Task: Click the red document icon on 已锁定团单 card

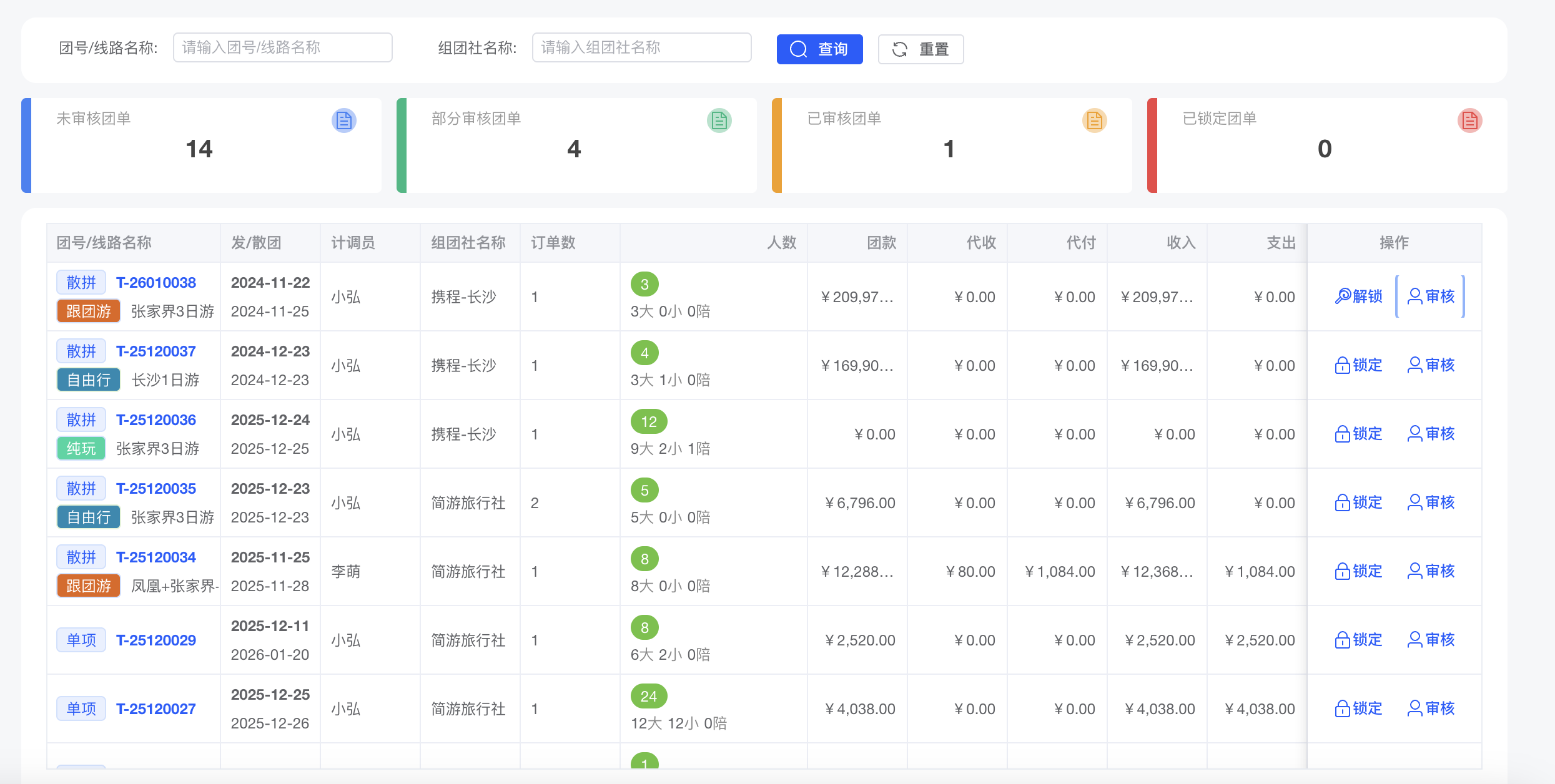Action: 1469,120
